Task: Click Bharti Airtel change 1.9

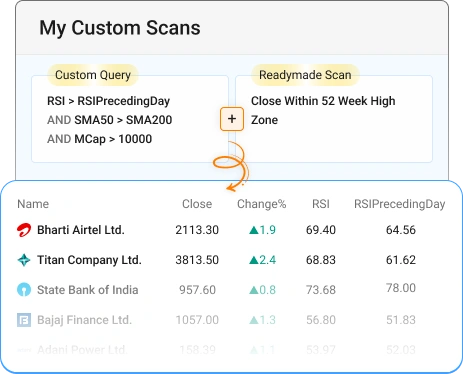Action: [x=262, y=230]
